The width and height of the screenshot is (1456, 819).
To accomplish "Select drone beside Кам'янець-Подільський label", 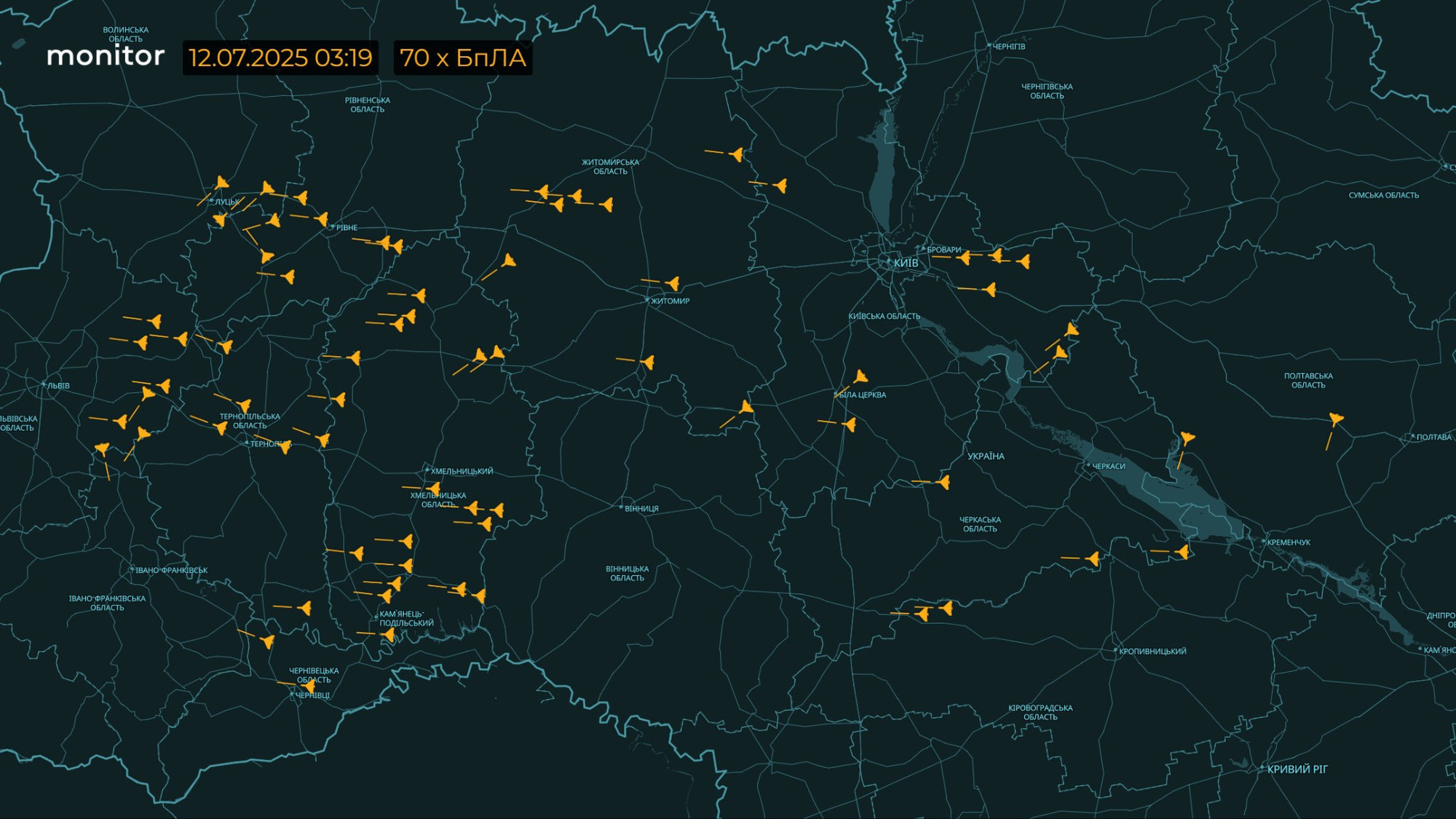I will click(x=389, y=635).
